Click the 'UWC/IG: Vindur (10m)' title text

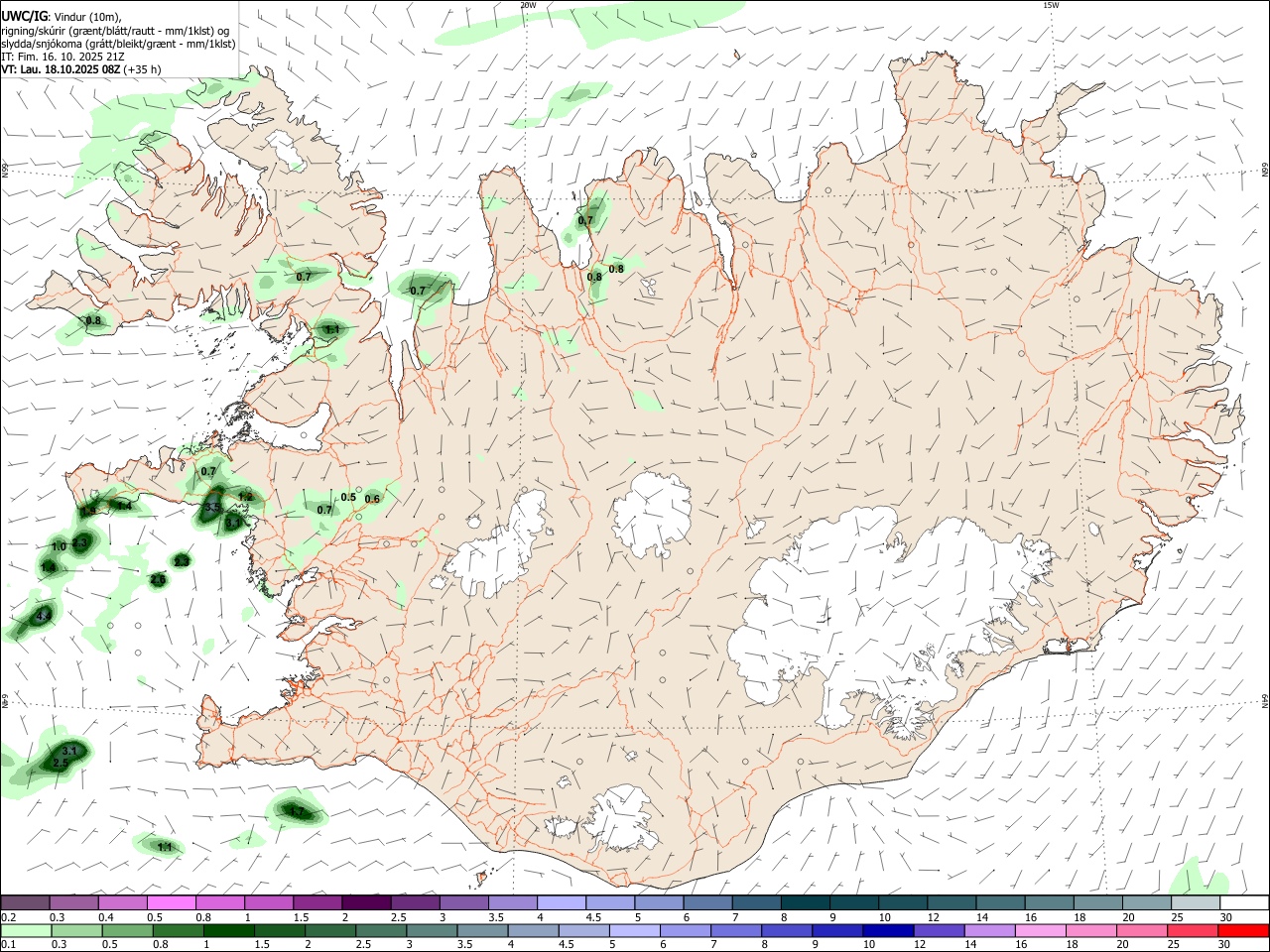coord(62,17)
